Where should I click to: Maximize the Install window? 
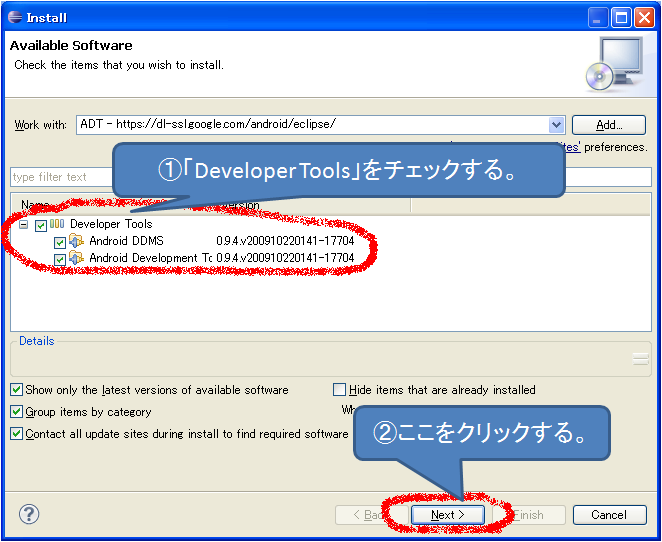click(x=621, y=18)
